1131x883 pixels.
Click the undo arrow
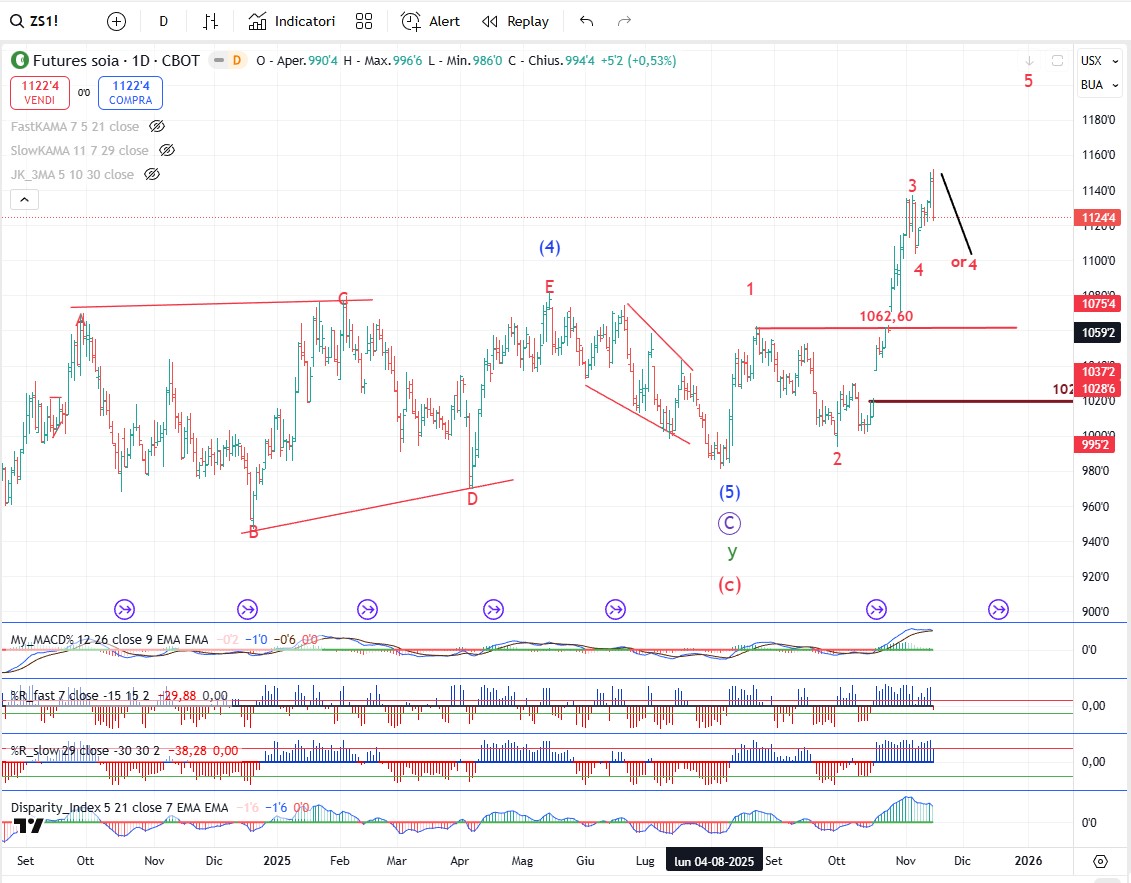586,21
